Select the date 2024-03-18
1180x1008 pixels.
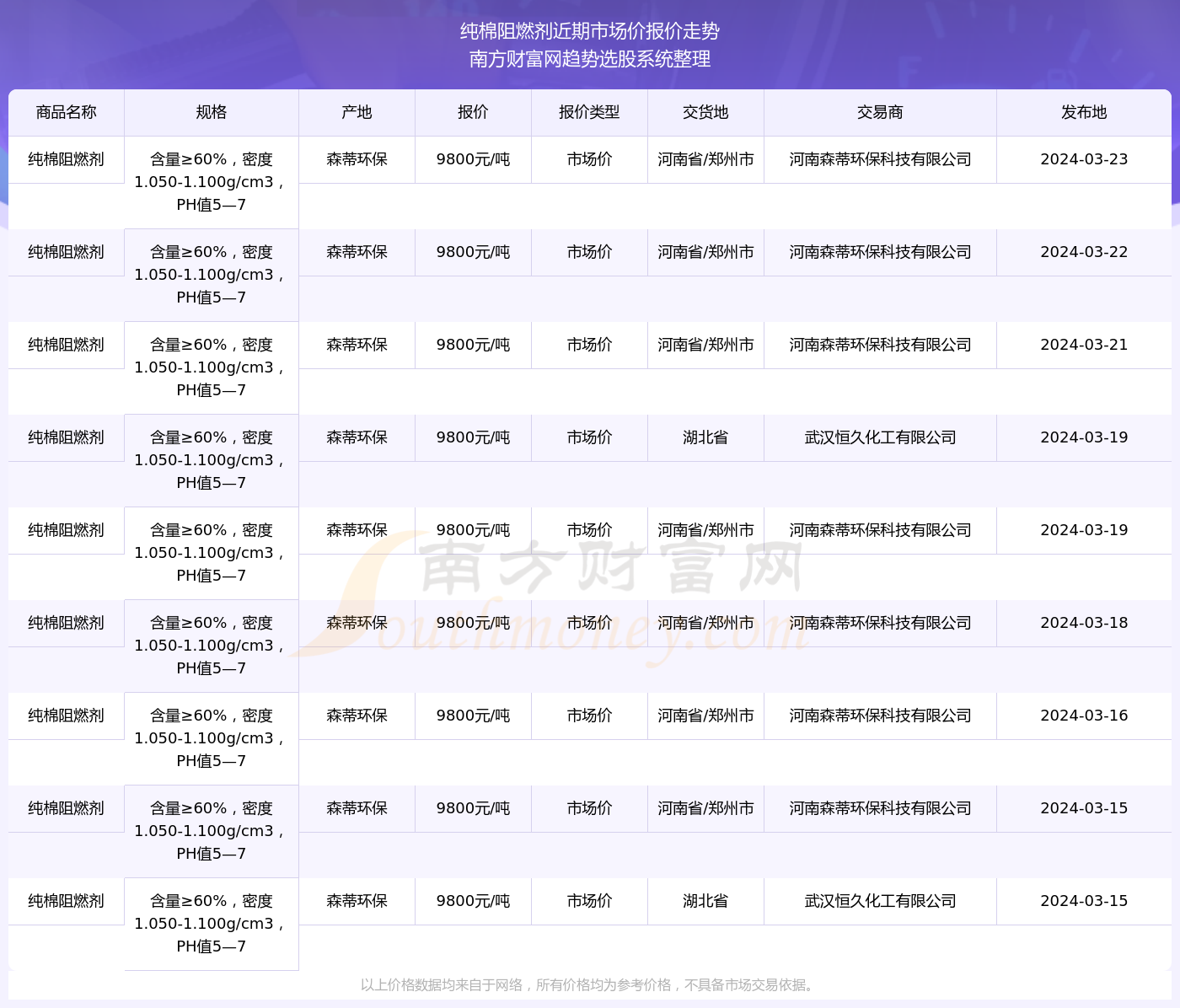pyautogui.click(x=1084, y=623)
